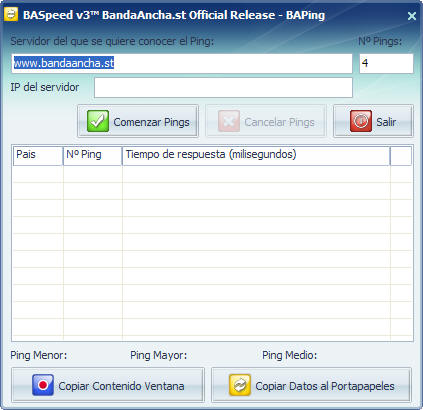Sort by the Nº Ping column header
Viewport: 423px width, 410px height.
point(93,155)
